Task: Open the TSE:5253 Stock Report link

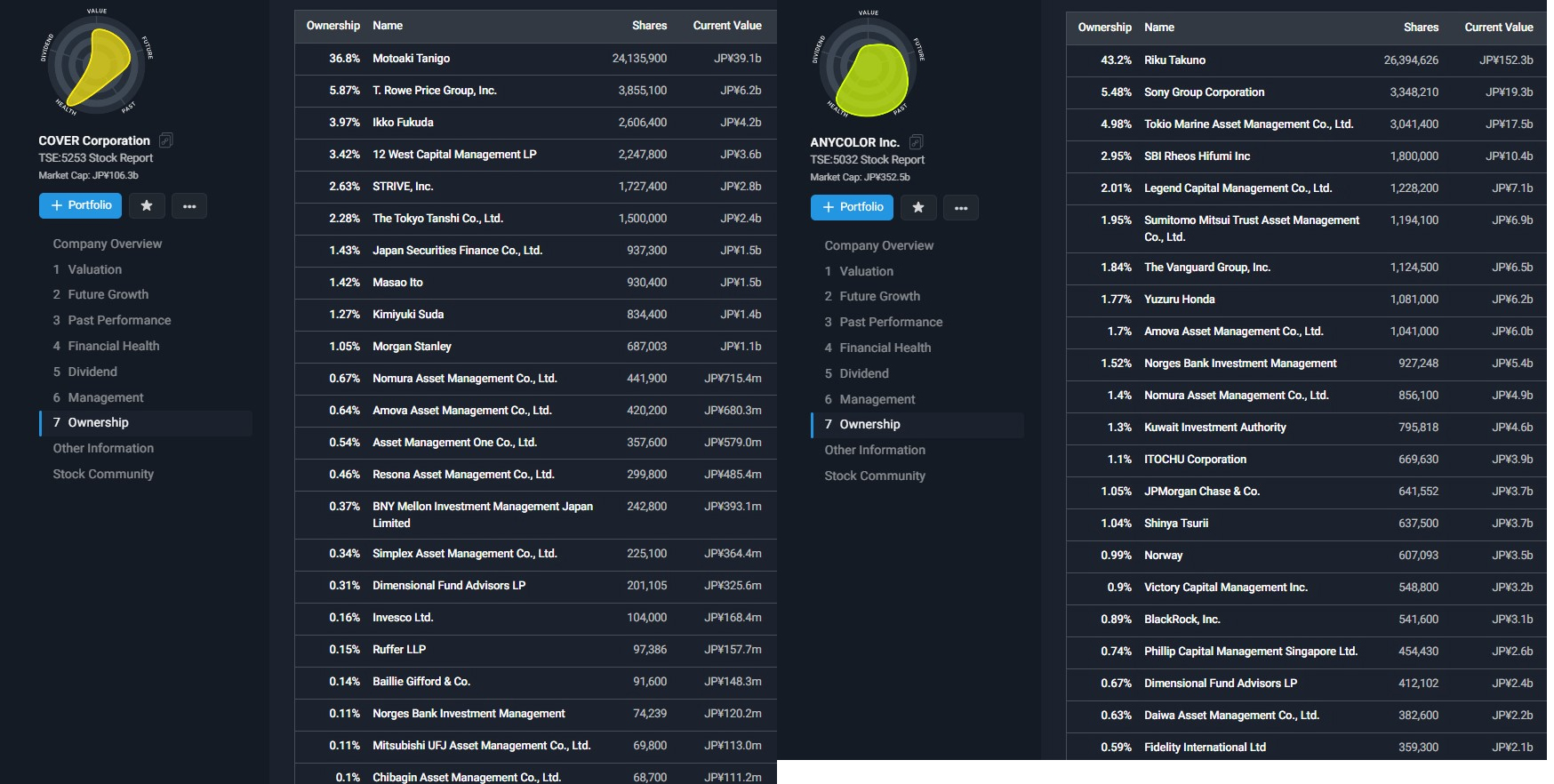Action: click(x=96, y=158)
